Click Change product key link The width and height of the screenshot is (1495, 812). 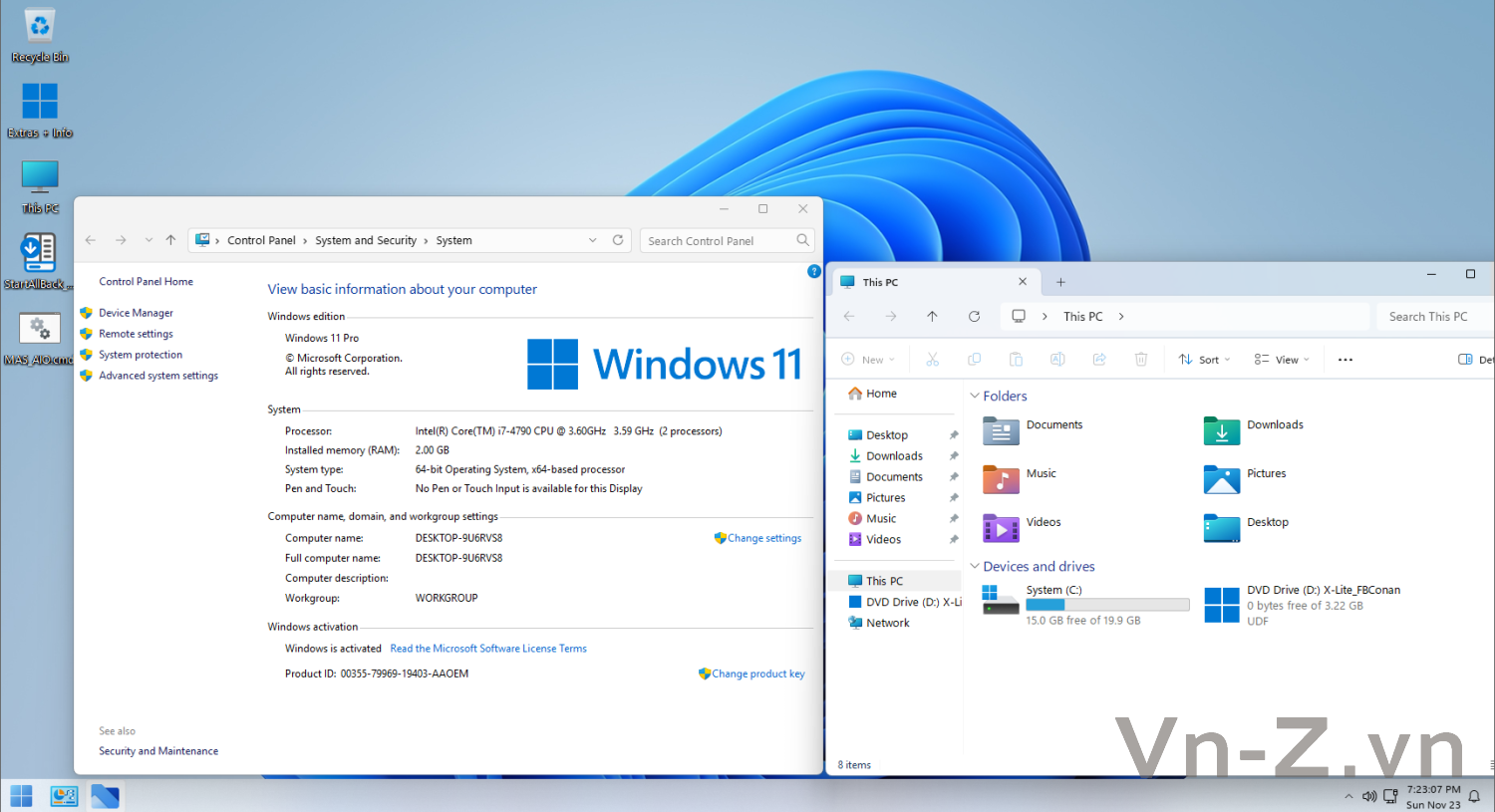[x=757, y=675]
